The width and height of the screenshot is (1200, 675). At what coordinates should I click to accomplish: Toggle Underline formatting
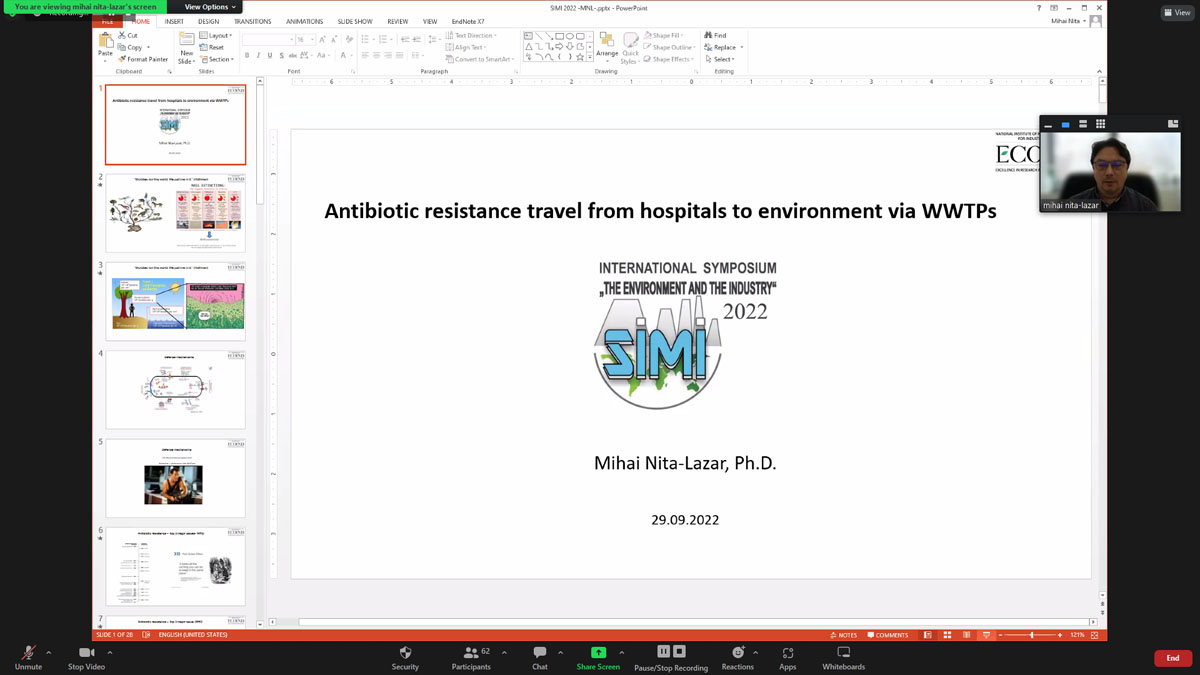click(x=269, y=56)
